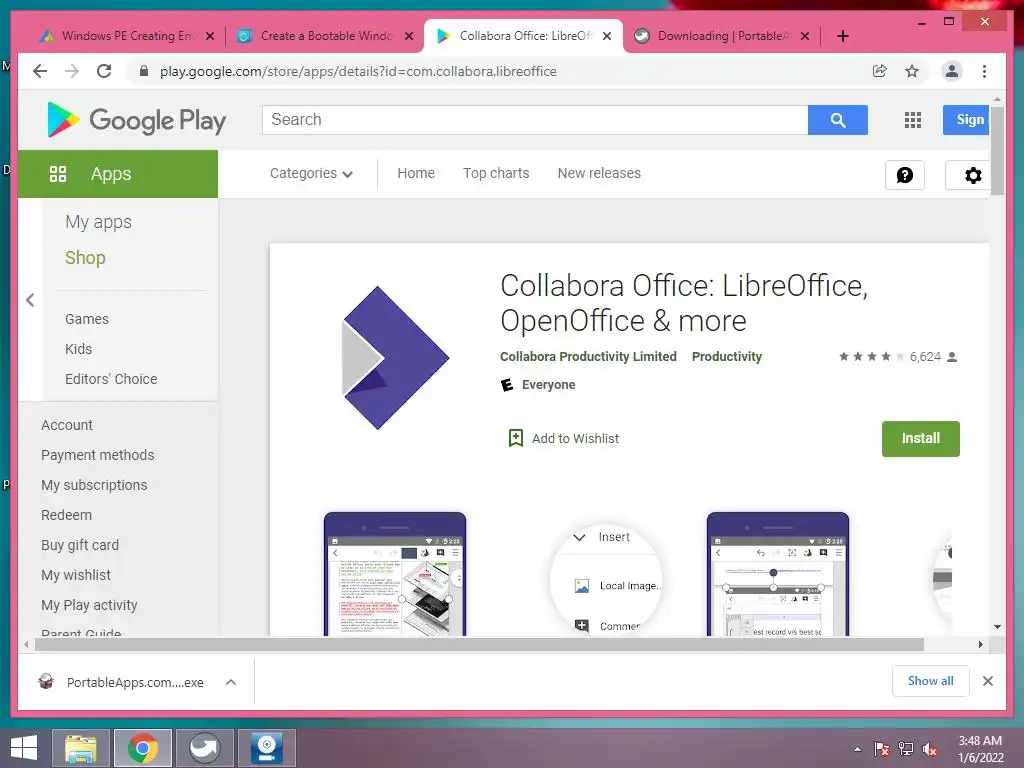
Task: Click the Google Play search field
Action: click(535, 120)
